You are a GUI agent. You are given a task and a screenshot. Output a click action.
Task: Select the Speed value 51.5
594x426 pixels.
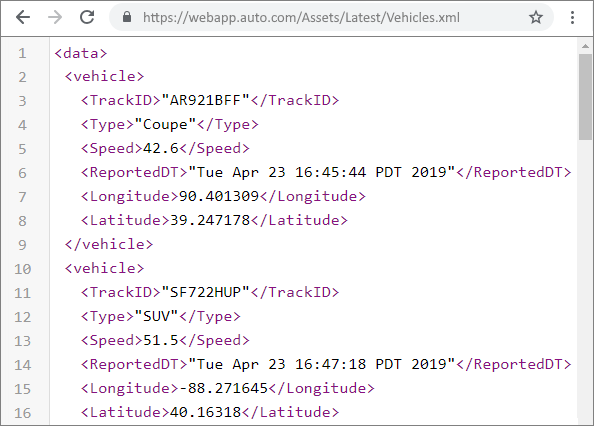pos(161,340)
